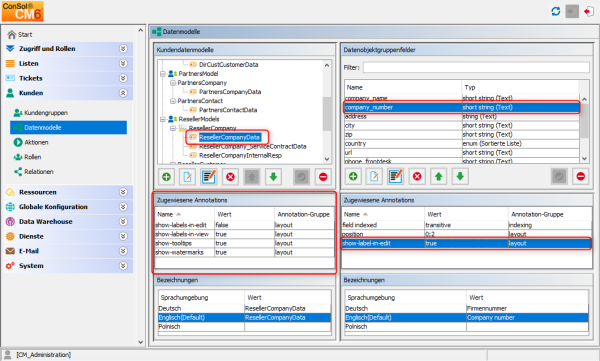The height and width of the screenshot is (361, 600).
Task: Select show-labels-in-edit annotation row
Action: point(244,225)
